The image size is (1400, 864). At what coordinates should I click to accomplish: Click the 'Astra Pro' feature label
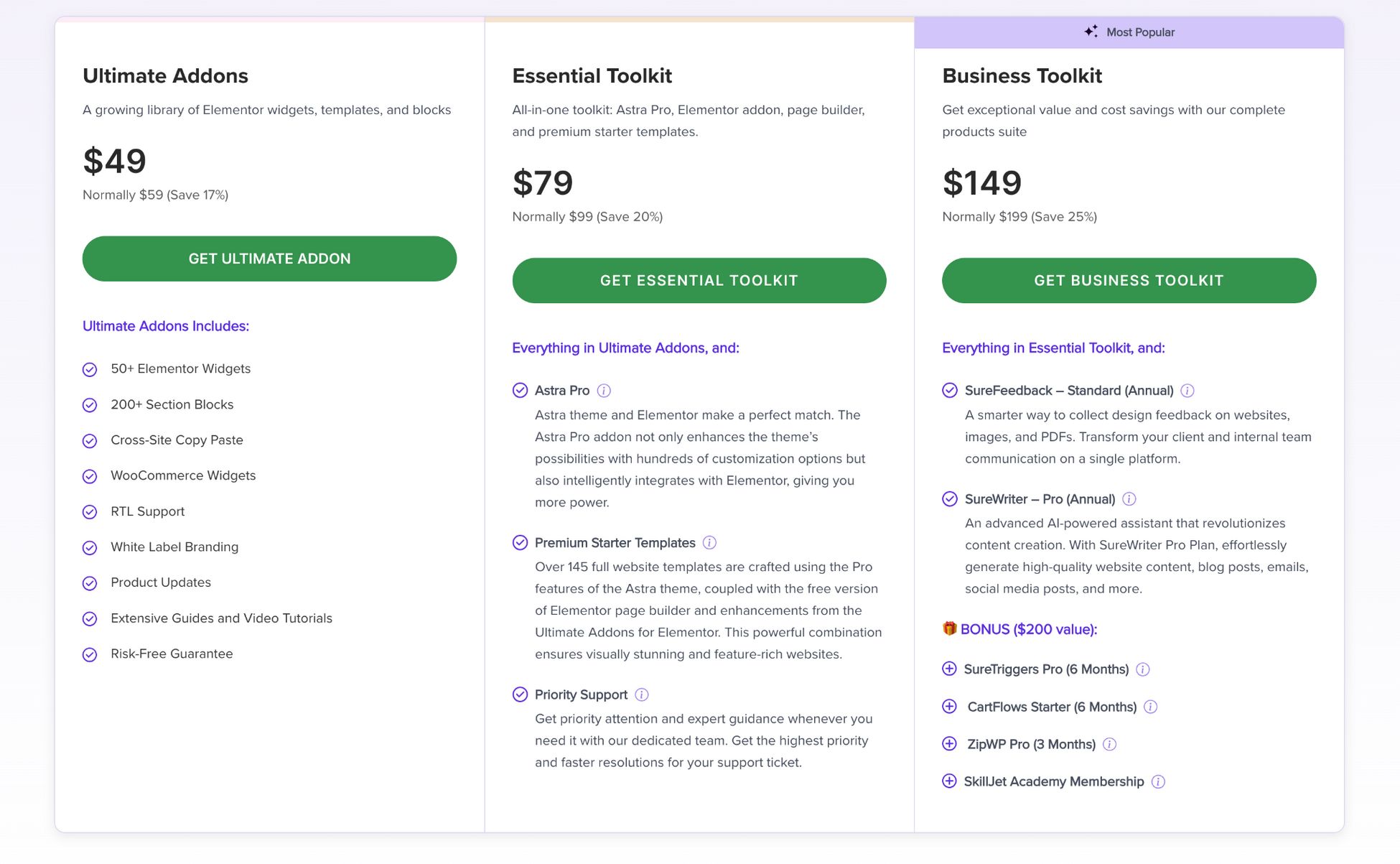pos(562,391)
